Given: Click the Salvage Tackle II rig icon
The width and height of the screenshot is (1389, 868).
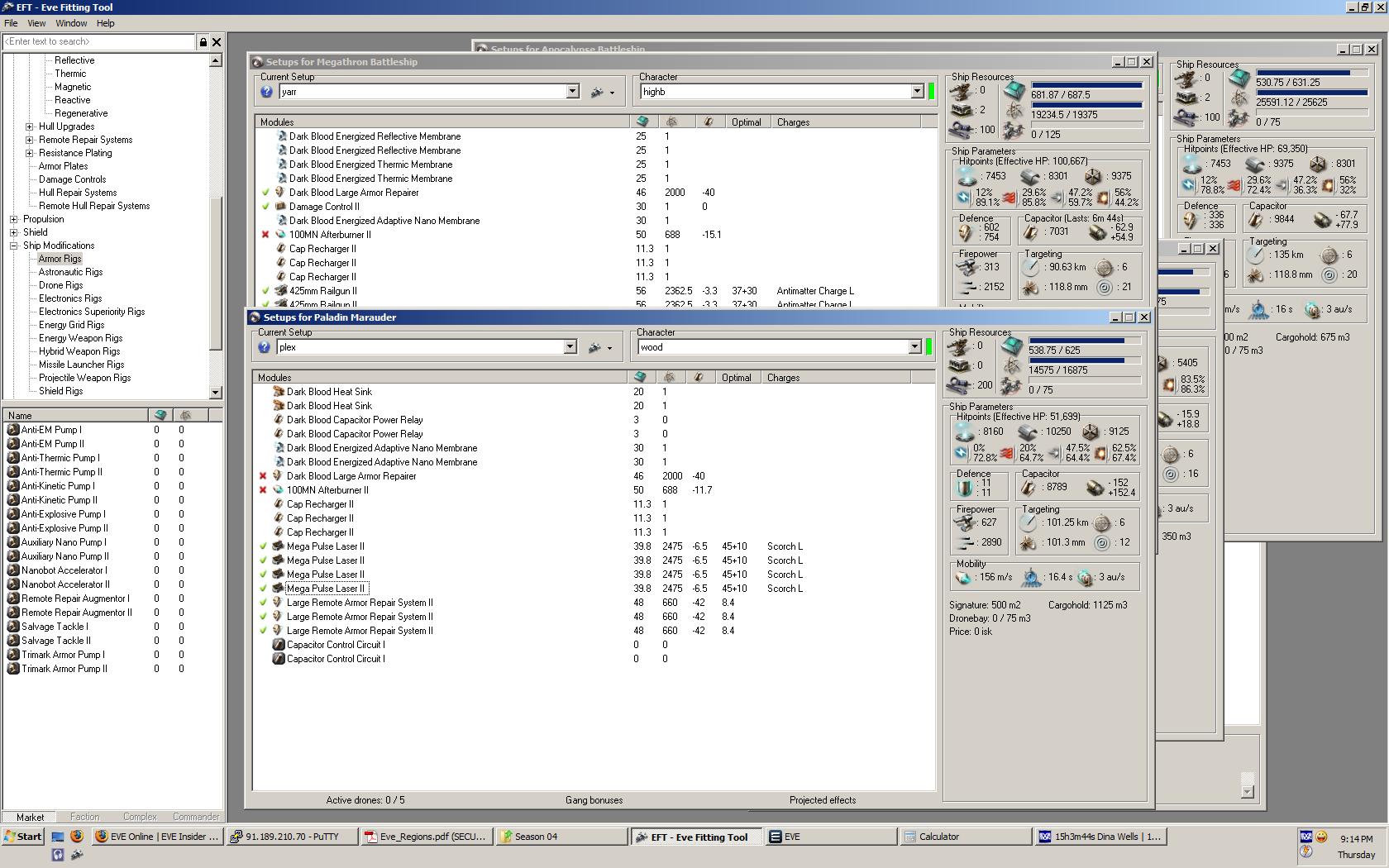Looking at the screenshot, I should point(13,641).
